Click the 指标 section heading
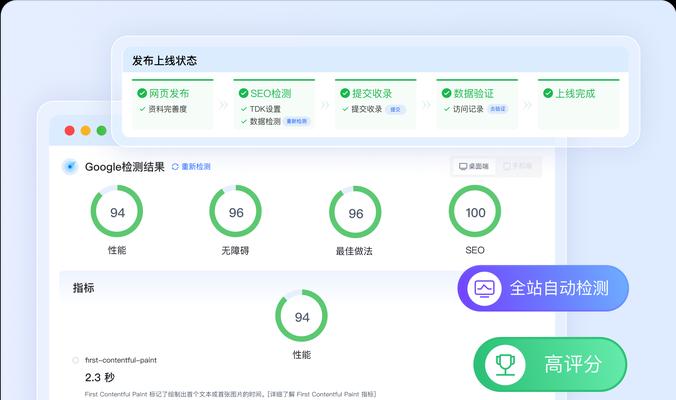The width and height of the screenshot is (676, 400). (84, 288)
